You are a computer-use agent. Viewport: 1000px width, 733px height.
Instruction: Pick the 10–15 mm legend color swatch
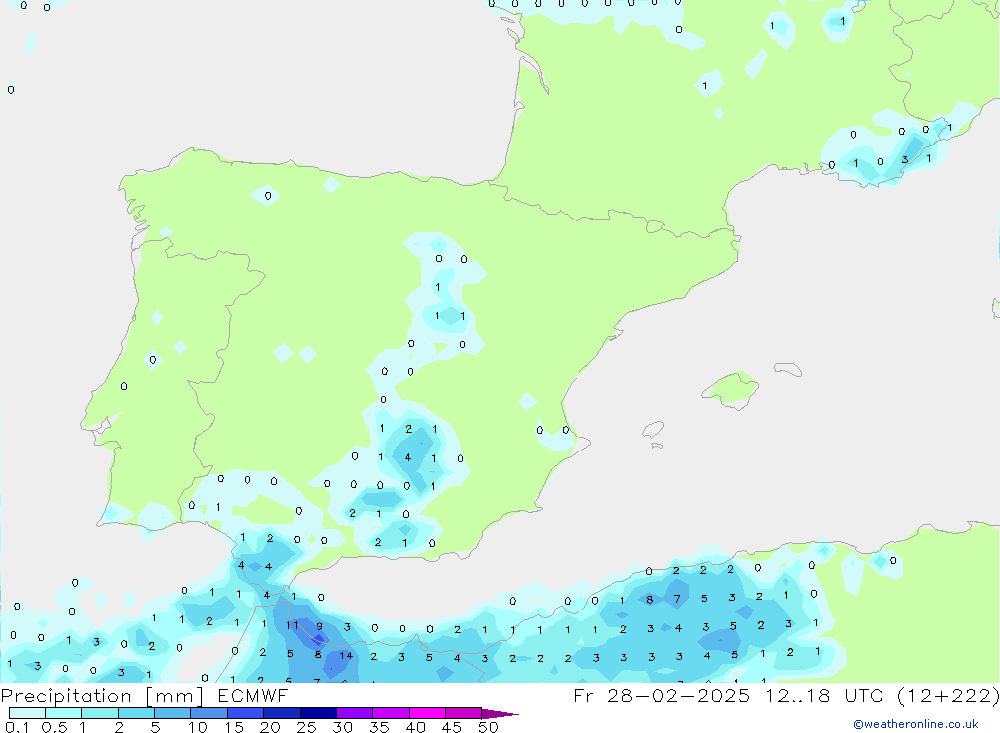click(x=209, y=713)
